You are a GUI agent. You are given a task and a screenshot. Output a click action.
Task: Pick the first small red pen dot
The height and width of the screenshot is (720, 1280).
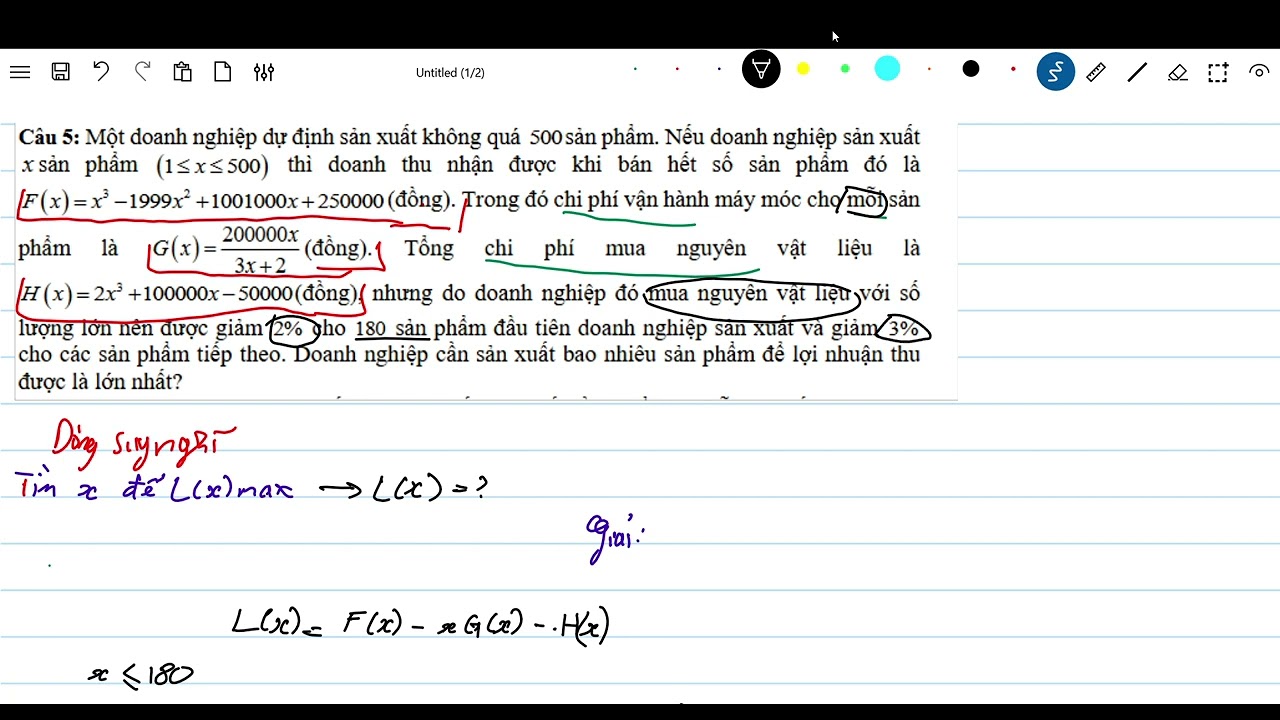pos(677,69)
